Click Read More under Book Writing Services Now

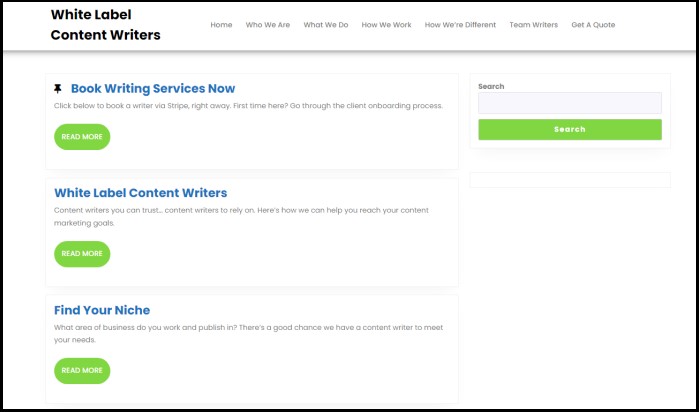(82, 137)
